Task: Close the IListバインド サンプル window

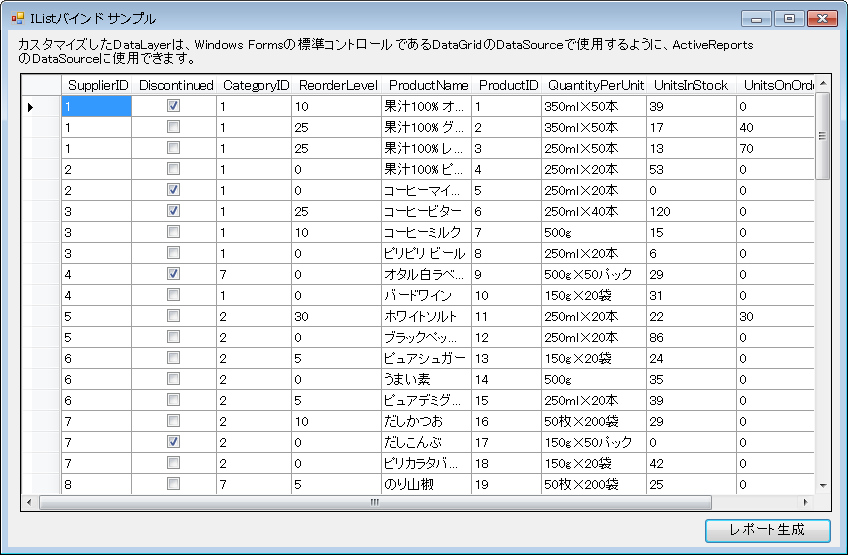Action: (x=822, y=19)
